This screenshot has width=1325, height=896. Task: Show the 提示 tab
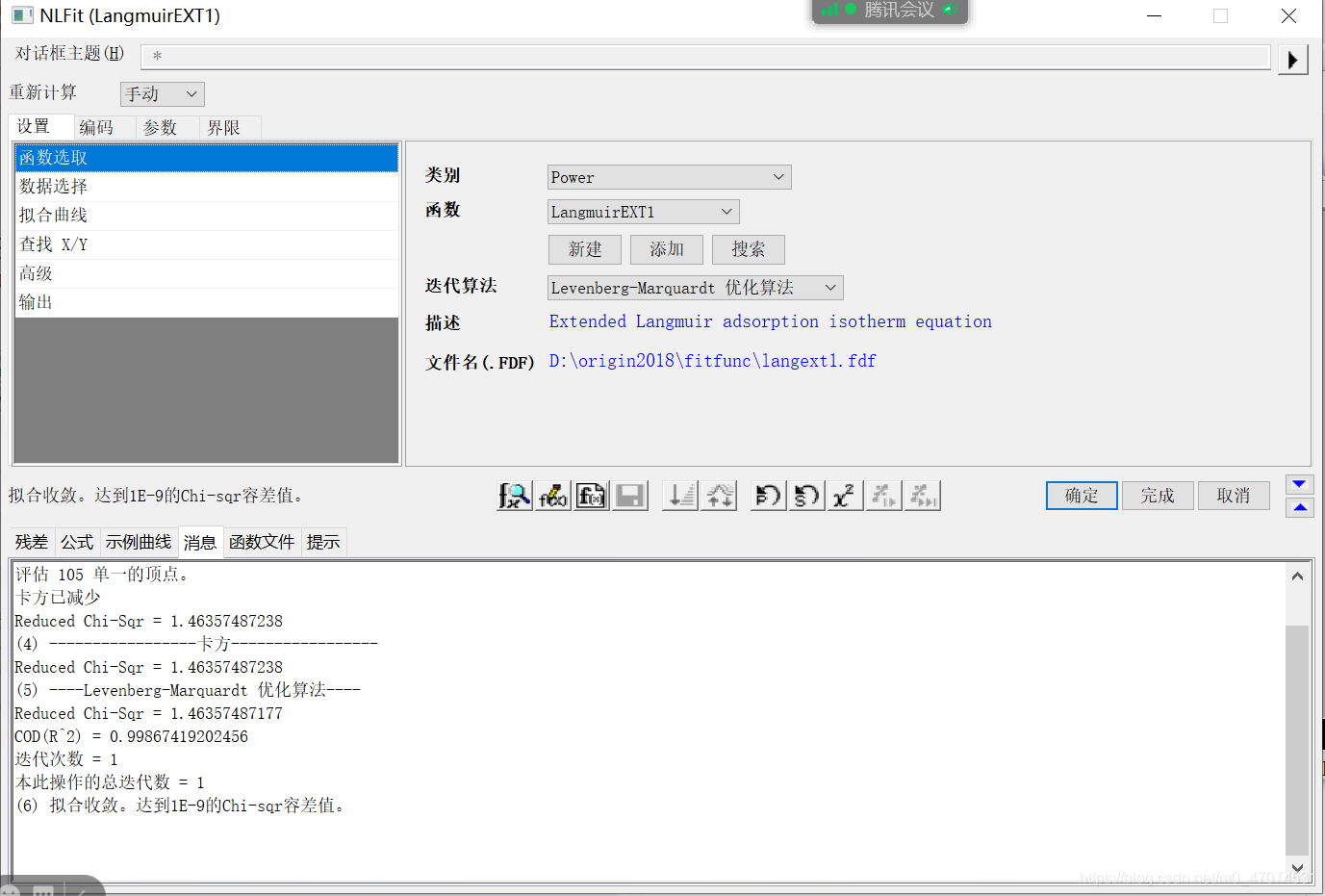tap(323, 542)
